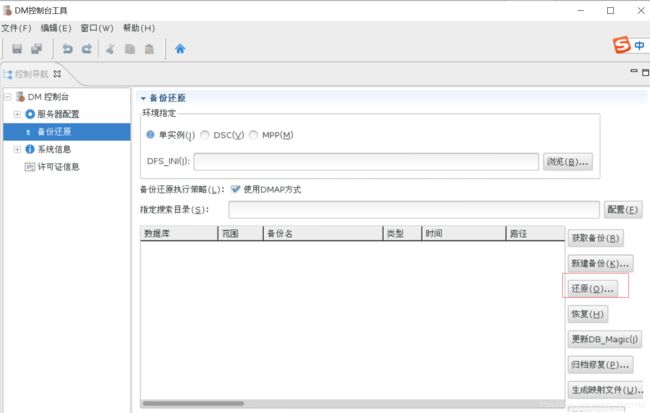Select 许可证信息 in navigation tree
650x413 pixels.
58,167
